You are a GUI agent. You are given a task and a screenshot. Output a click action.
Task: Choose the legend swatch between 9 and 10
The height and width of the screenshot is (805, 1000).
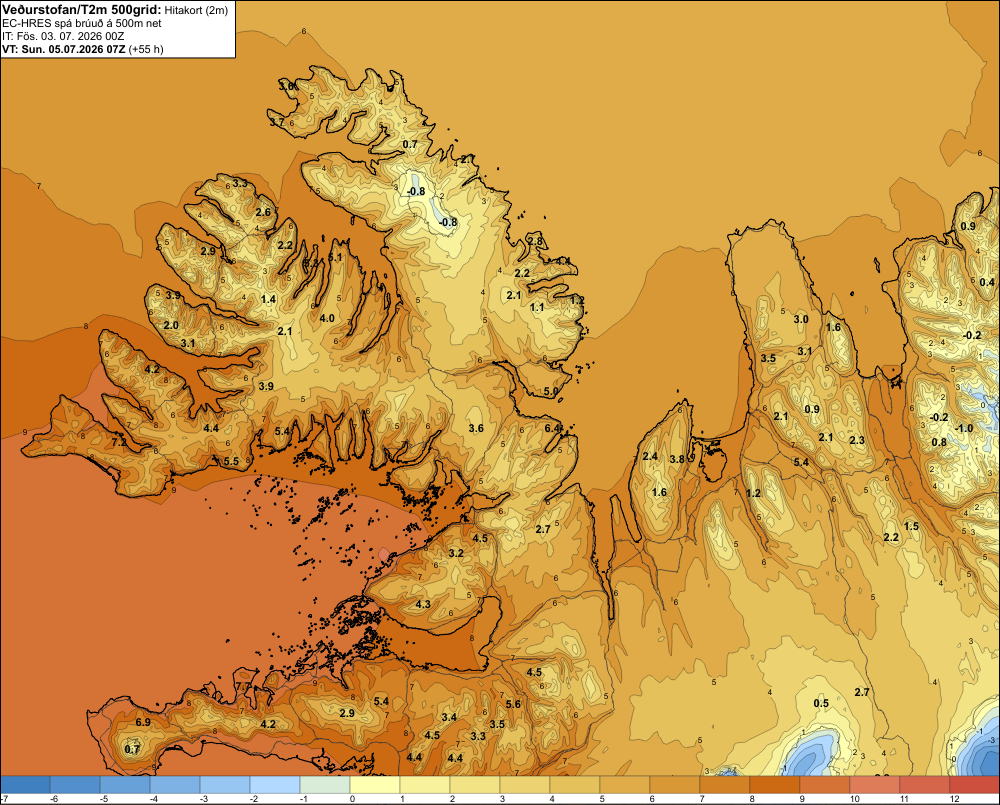coord(825,784)
